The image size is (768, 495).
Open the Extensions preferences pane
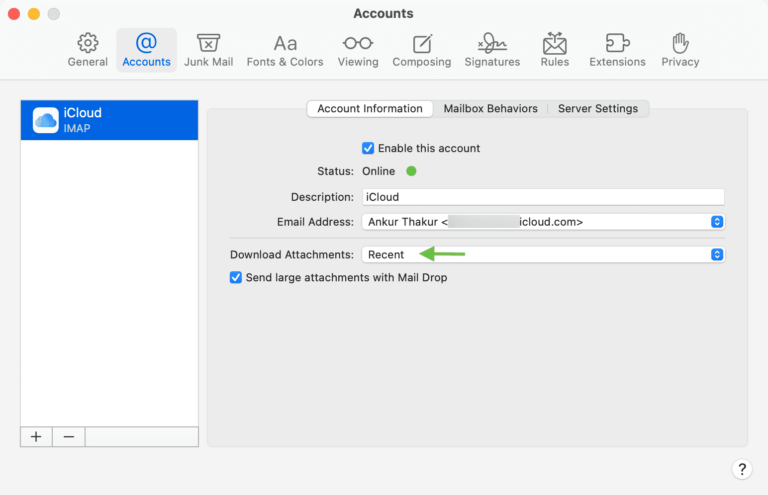617,50
